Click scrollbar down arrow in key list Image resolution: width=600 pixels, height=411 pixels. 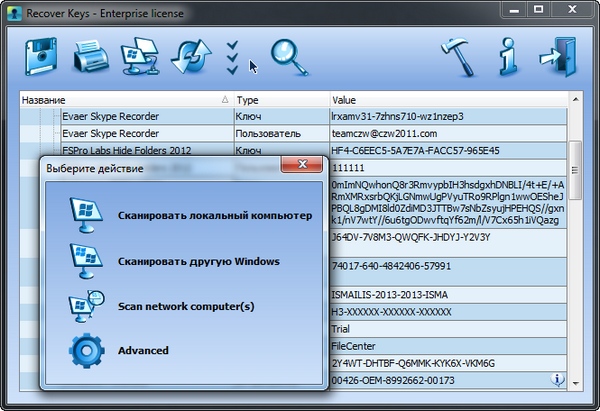coord(575,383)
